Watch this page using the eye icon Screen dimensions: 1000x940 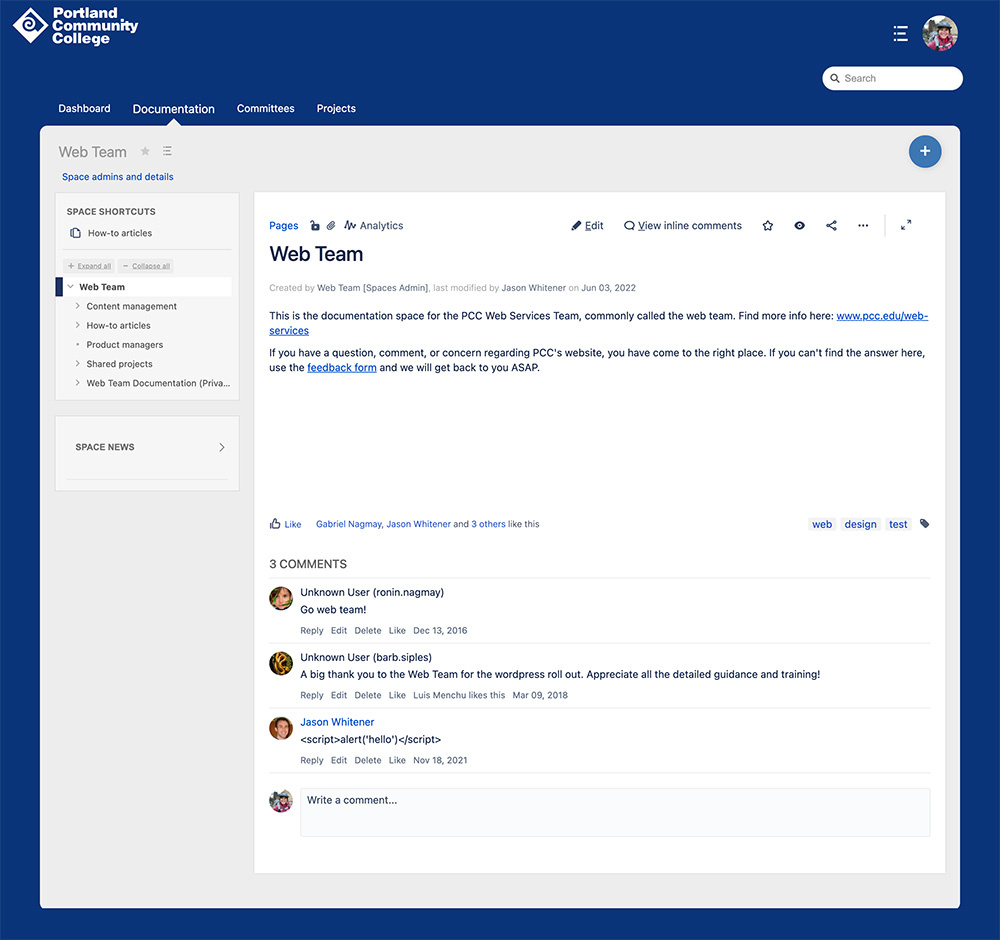pos(799,225)
